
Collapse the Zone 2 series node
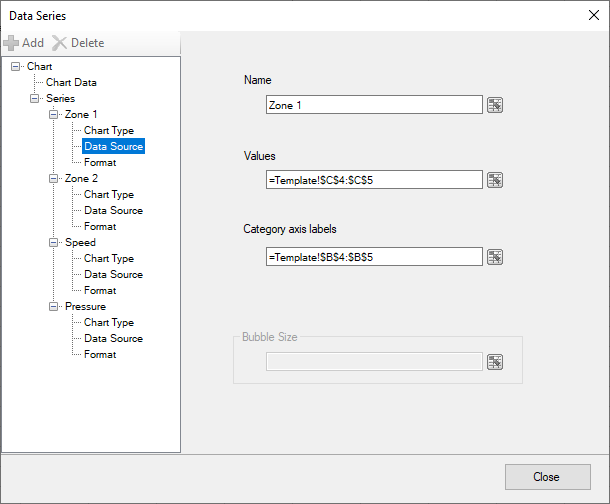tap(53, 178)
